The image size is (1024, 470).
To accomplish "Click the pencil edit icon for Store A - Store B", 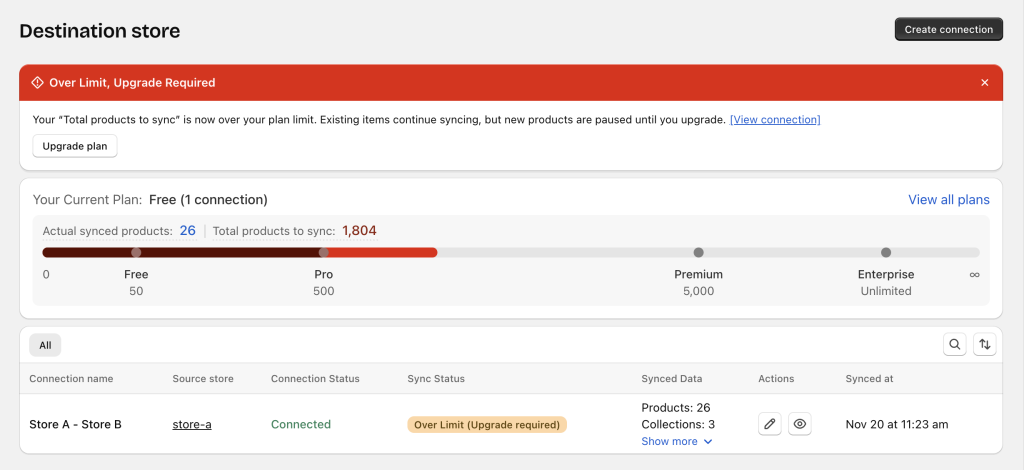I will pos(769,424).
